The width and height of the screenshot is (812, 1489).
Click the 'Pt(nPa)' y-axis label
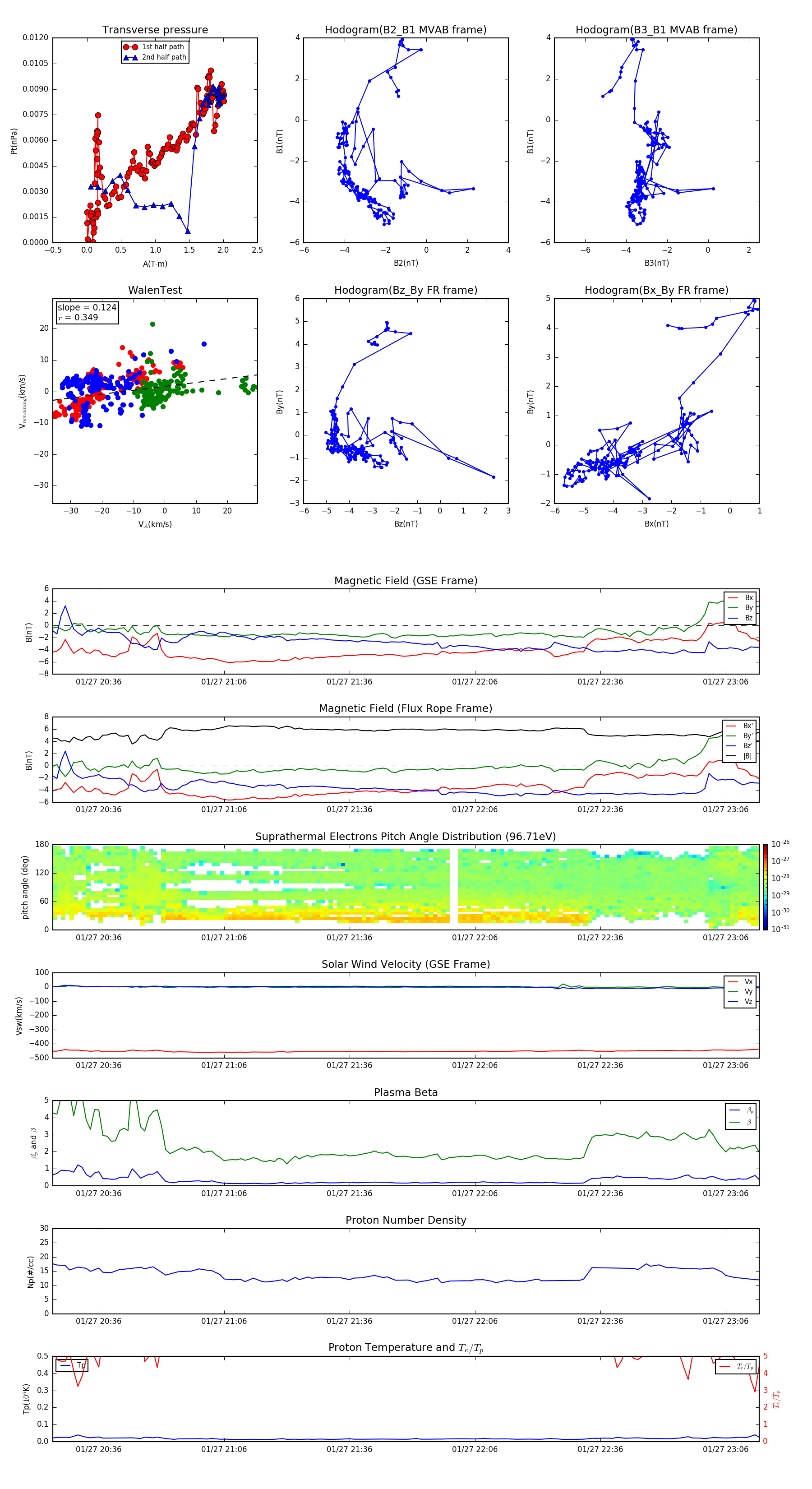(x=14, y=141)
